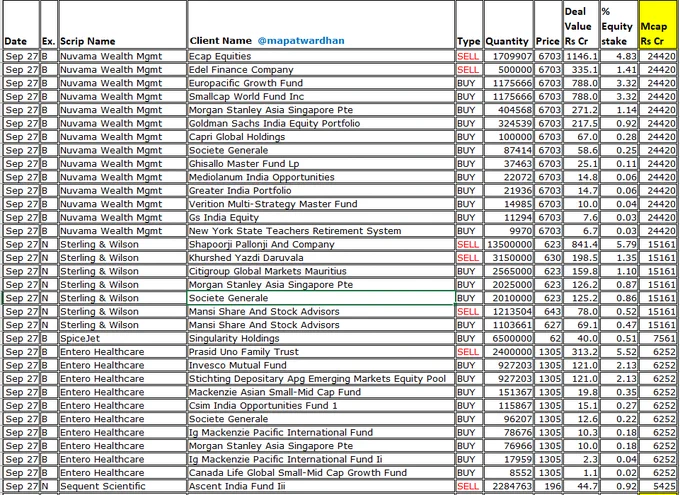The width and height of the screenshot is (680, 495).
Task: Select deal value 841.4 cell
Action: 582,244
